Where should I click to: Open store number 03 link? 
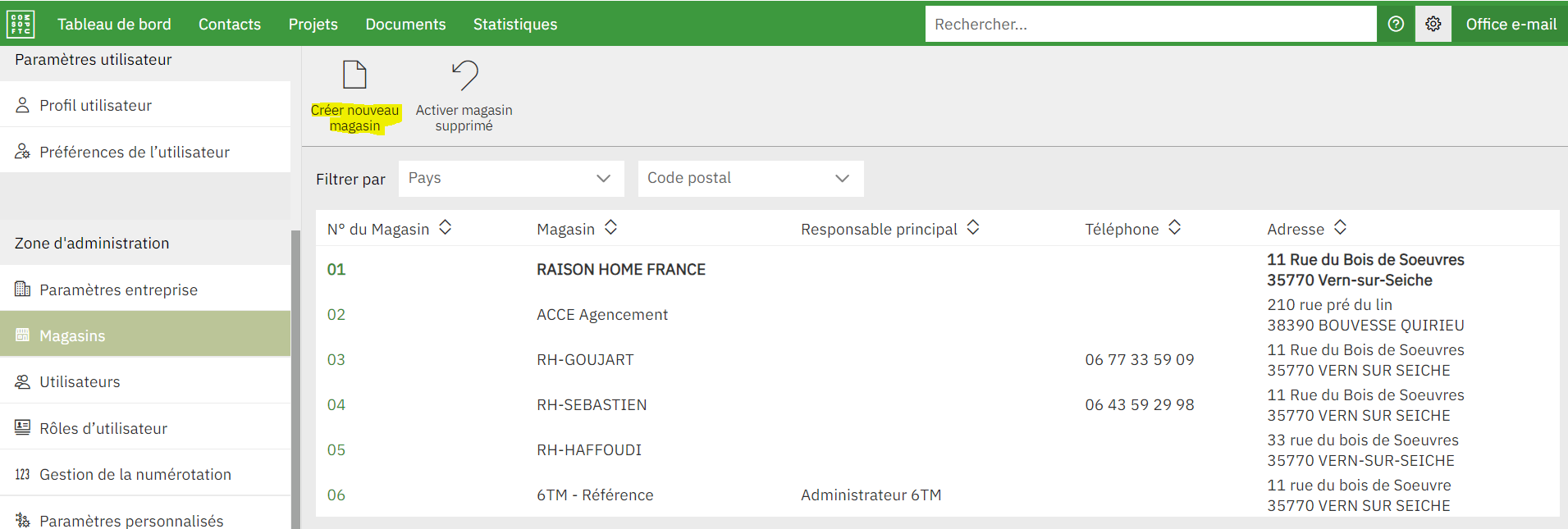click(x=336, y=359)
